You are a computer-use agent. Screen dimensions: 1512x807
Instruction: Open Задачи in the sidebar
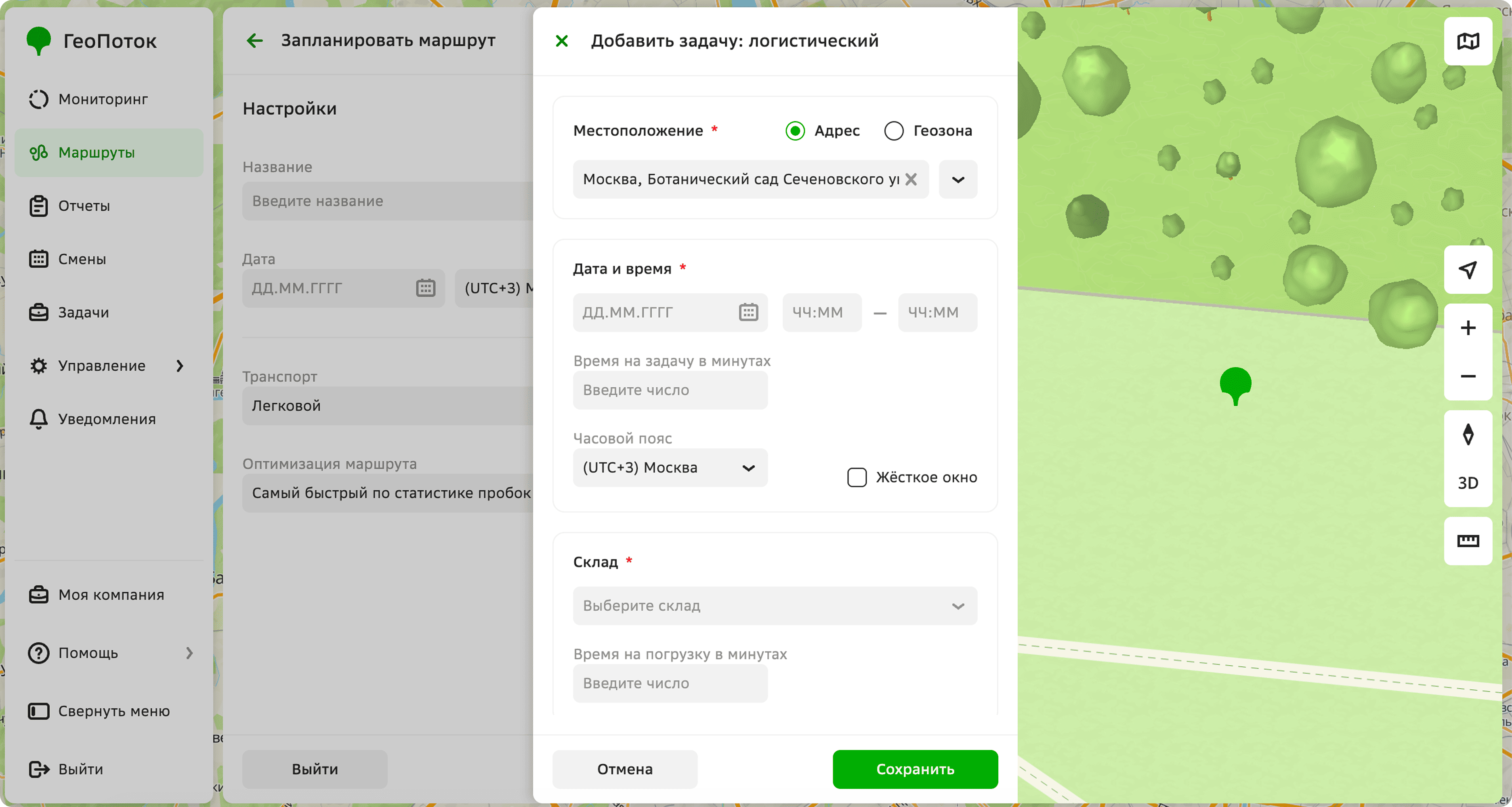click(109, 312)
